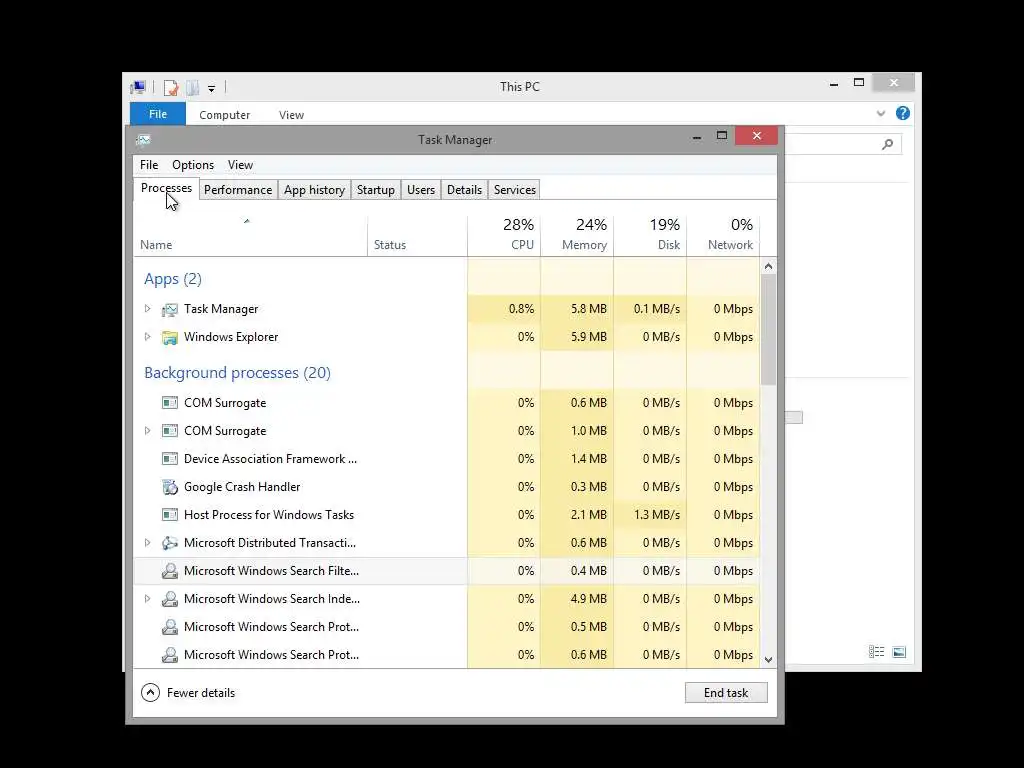The width and height of the screenshot is (1024, 768).
Task: Click the Device Association Framework icon
Action: click(170, 459)
